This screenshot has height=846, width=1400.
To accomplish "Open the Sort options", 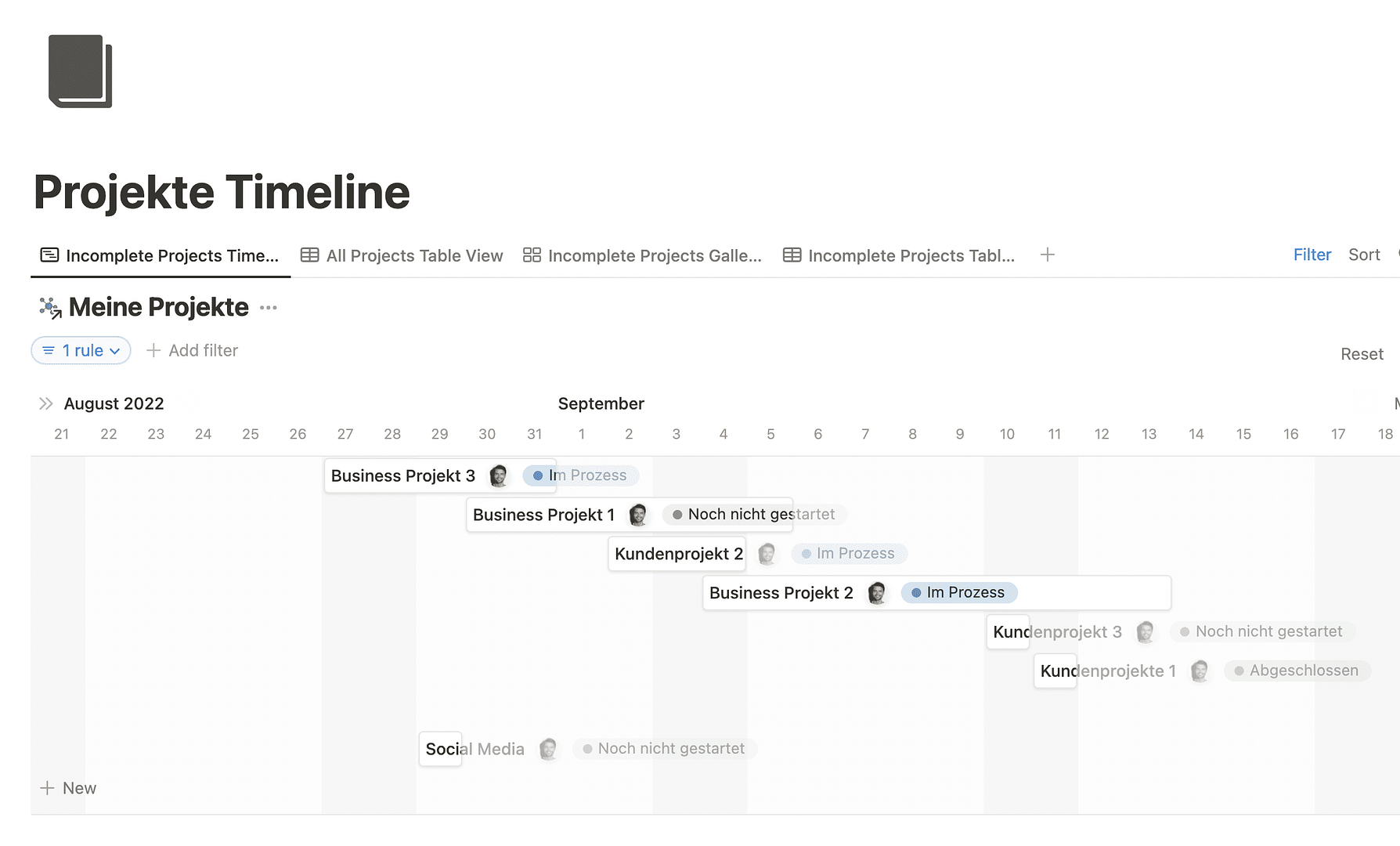I will coord(1363,255).
